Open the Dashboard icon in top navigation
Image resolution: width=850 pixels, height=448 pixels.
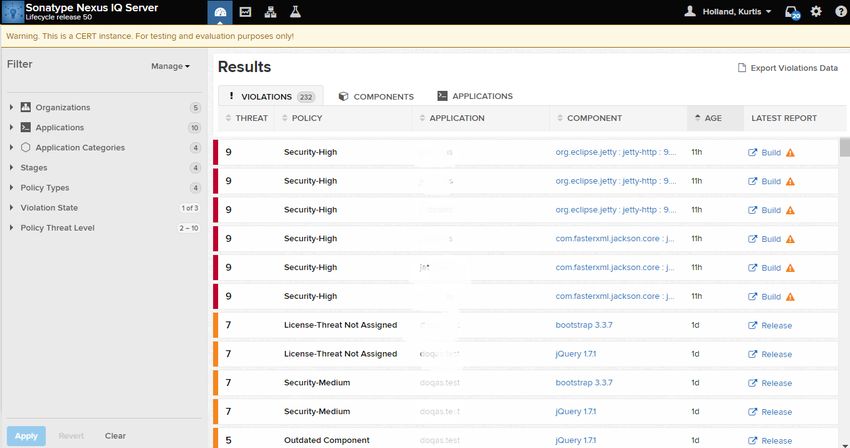(220, 12)
